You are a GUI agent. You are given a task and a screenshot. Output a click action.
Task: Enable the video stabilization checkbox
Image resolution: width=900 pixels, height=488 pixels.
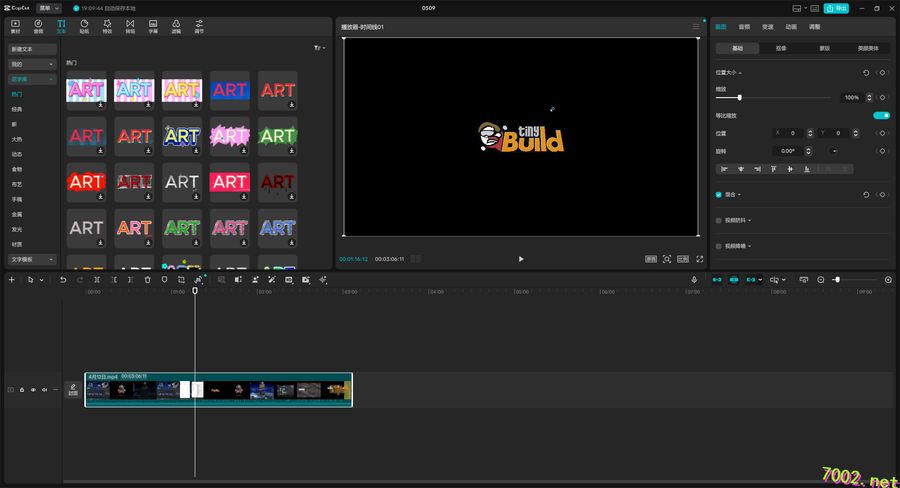click(x=719, y=220)
